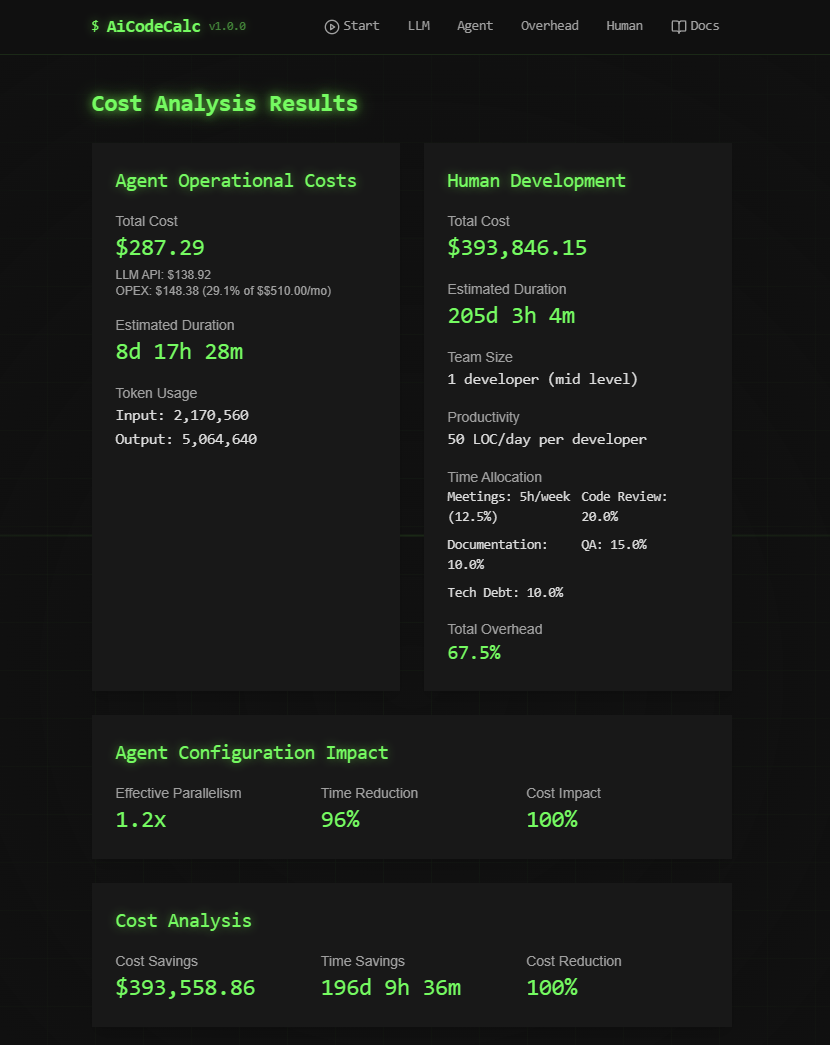The image size is (830, 1045).
Task: Click the Cost Analysis Results heading
Action: (x=225, y=103)
